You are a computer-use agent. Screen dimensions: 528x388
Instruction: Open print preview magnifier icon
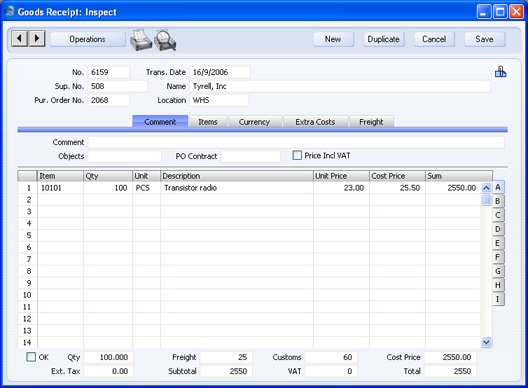165,40
